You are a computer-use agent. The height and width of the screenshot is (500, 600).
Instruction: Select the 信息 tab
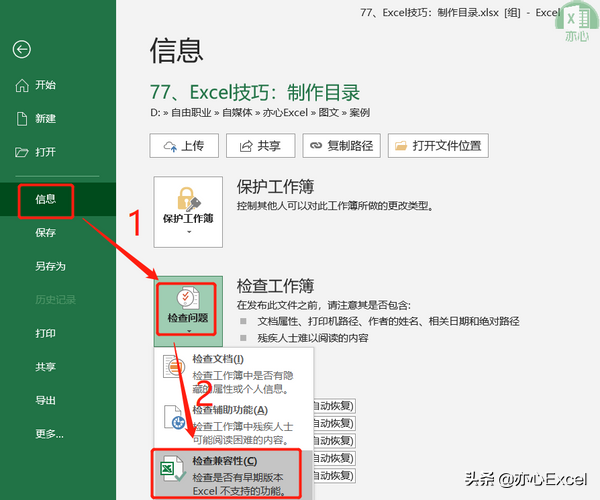[58, 199]
